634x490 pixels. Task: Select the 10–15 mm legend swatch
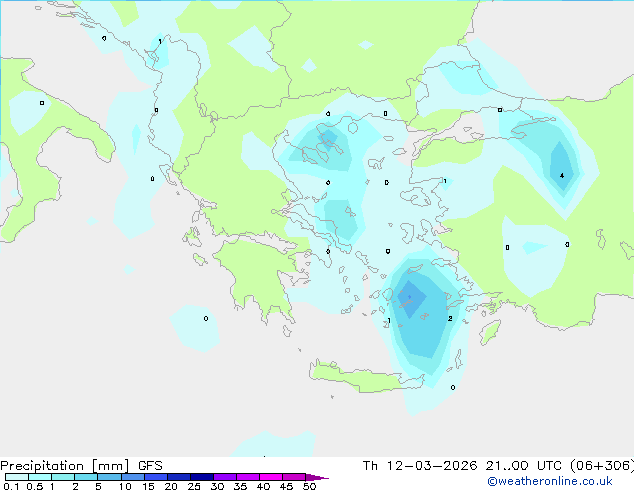click(133, 477)
